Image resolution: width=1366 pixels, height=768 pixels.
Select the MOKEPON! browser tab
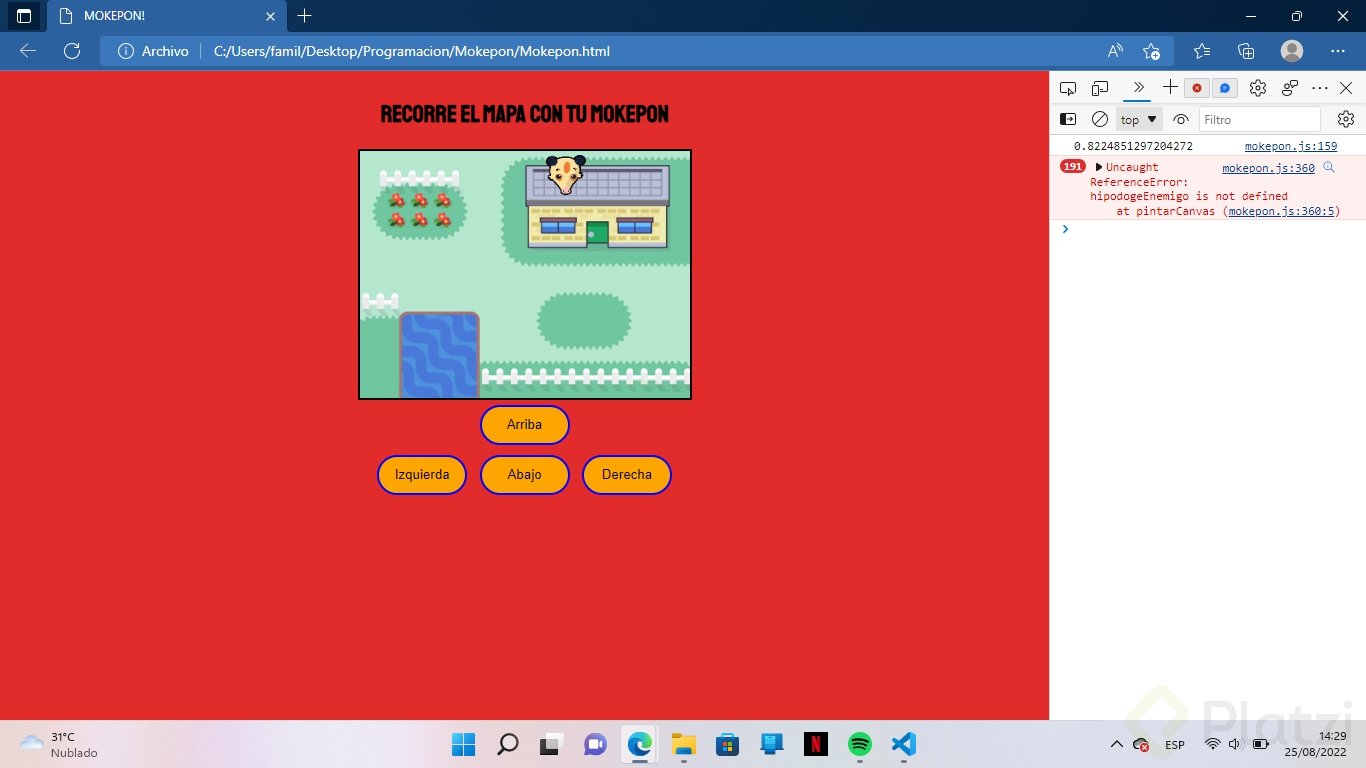pos(165,16)
